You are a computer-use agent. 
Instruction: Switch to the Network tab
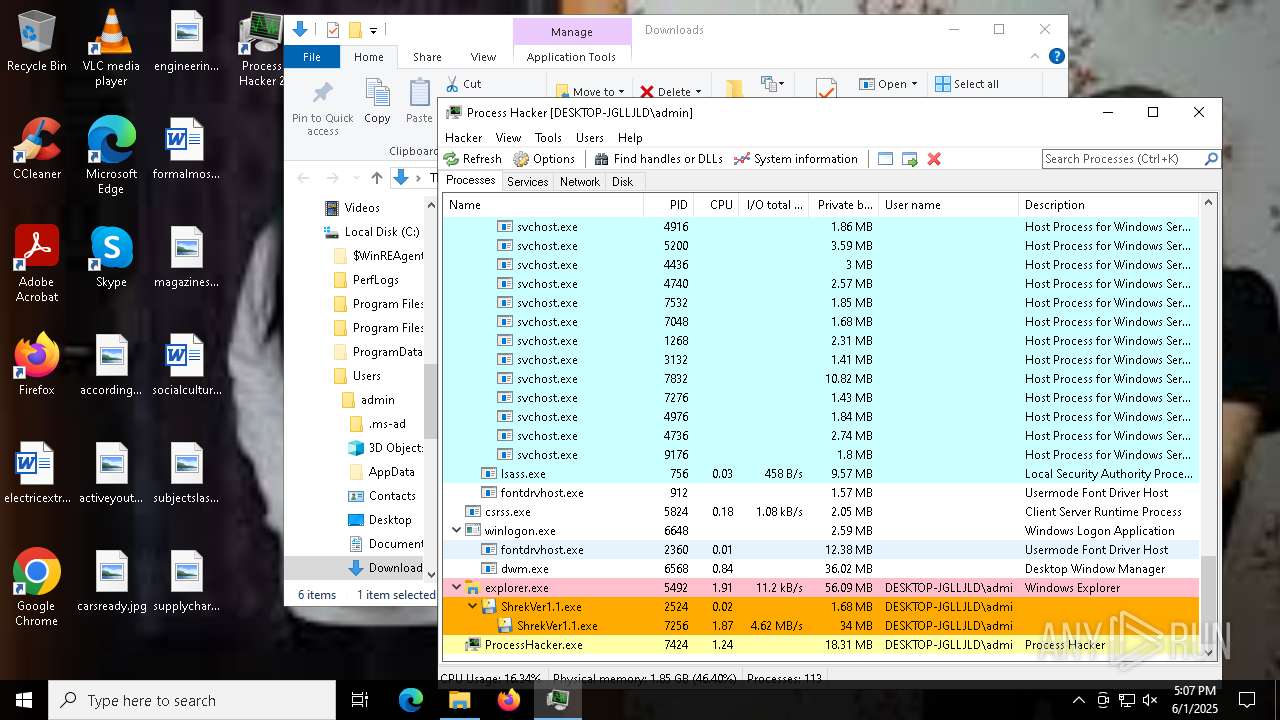pos(580,182)
